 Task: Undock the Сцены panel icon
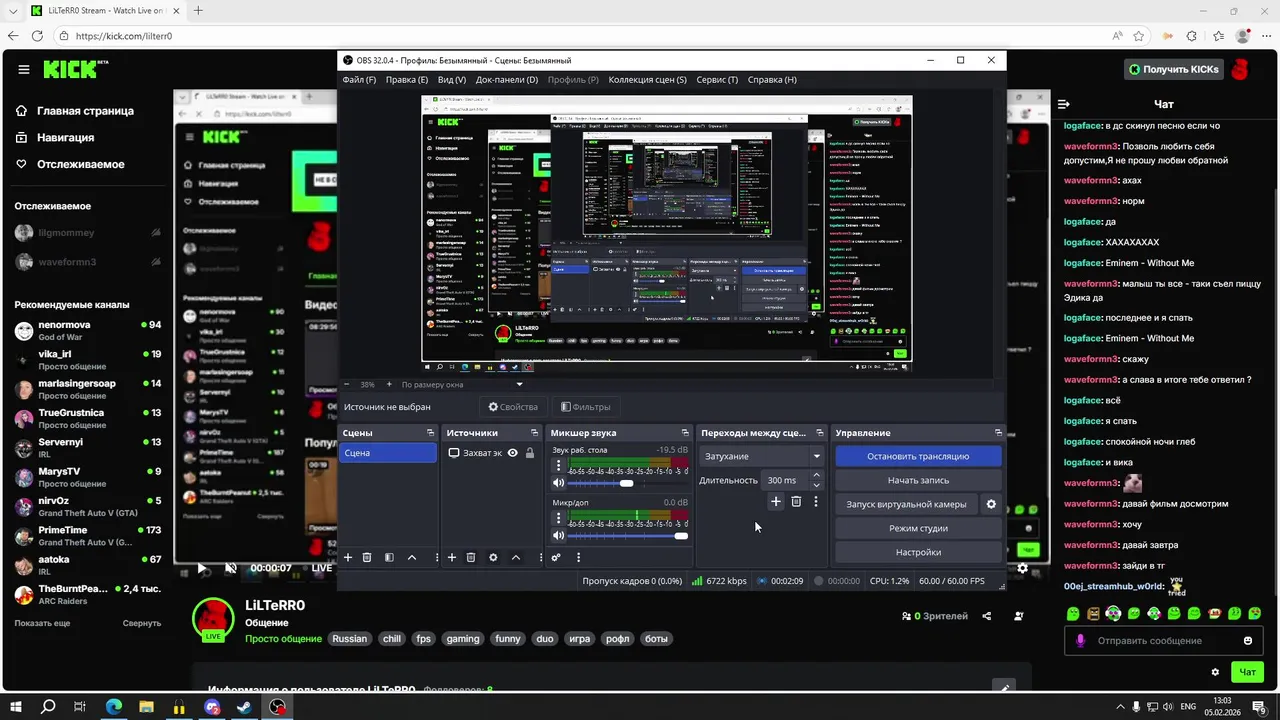[x=430, y=433]
